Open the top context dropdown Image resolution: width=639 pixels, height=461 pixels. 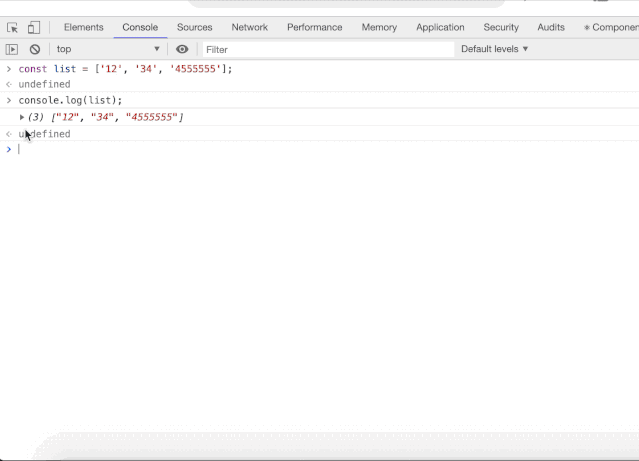108,49
